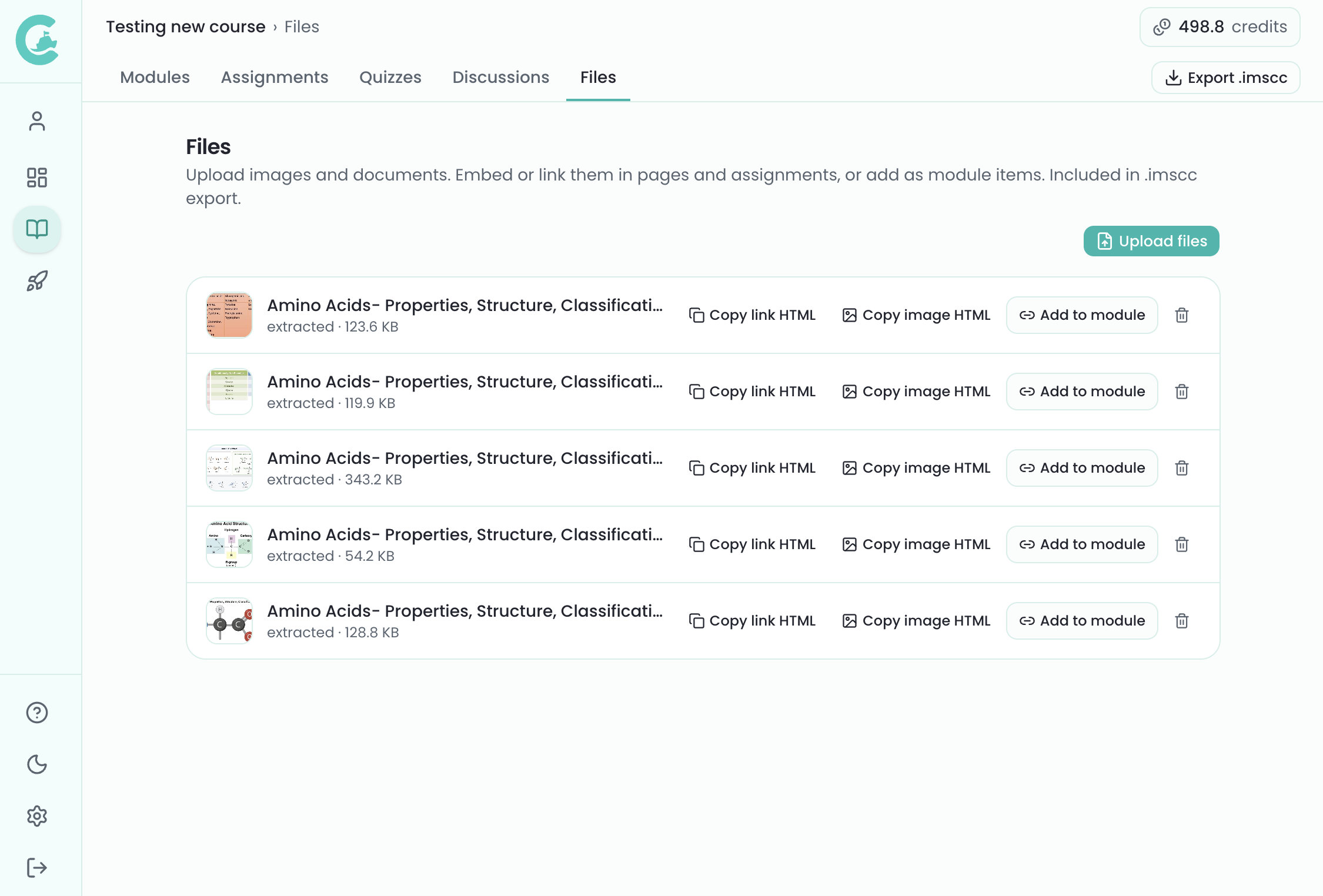
Task: Open the amino acid structure thumbnail, 54.2 KB
Action: coord(229,544)
